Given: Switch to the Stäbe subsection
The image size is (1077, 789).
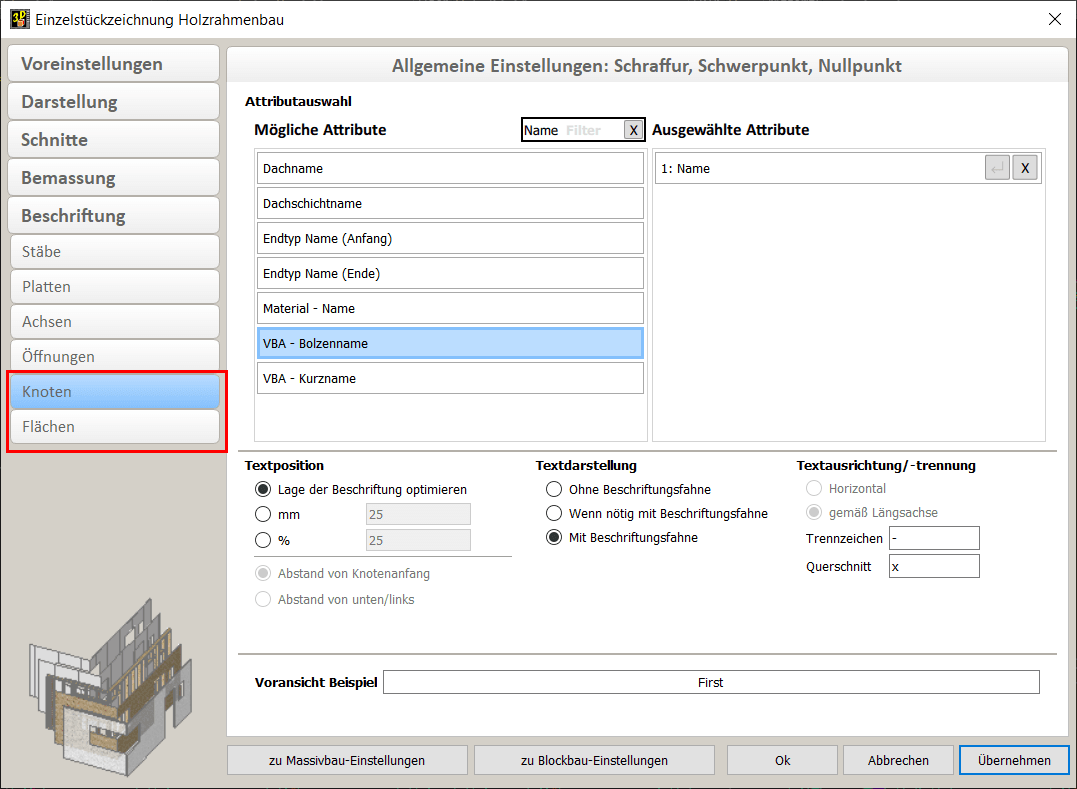Looking at the screenshot, I should pos(115,251).
